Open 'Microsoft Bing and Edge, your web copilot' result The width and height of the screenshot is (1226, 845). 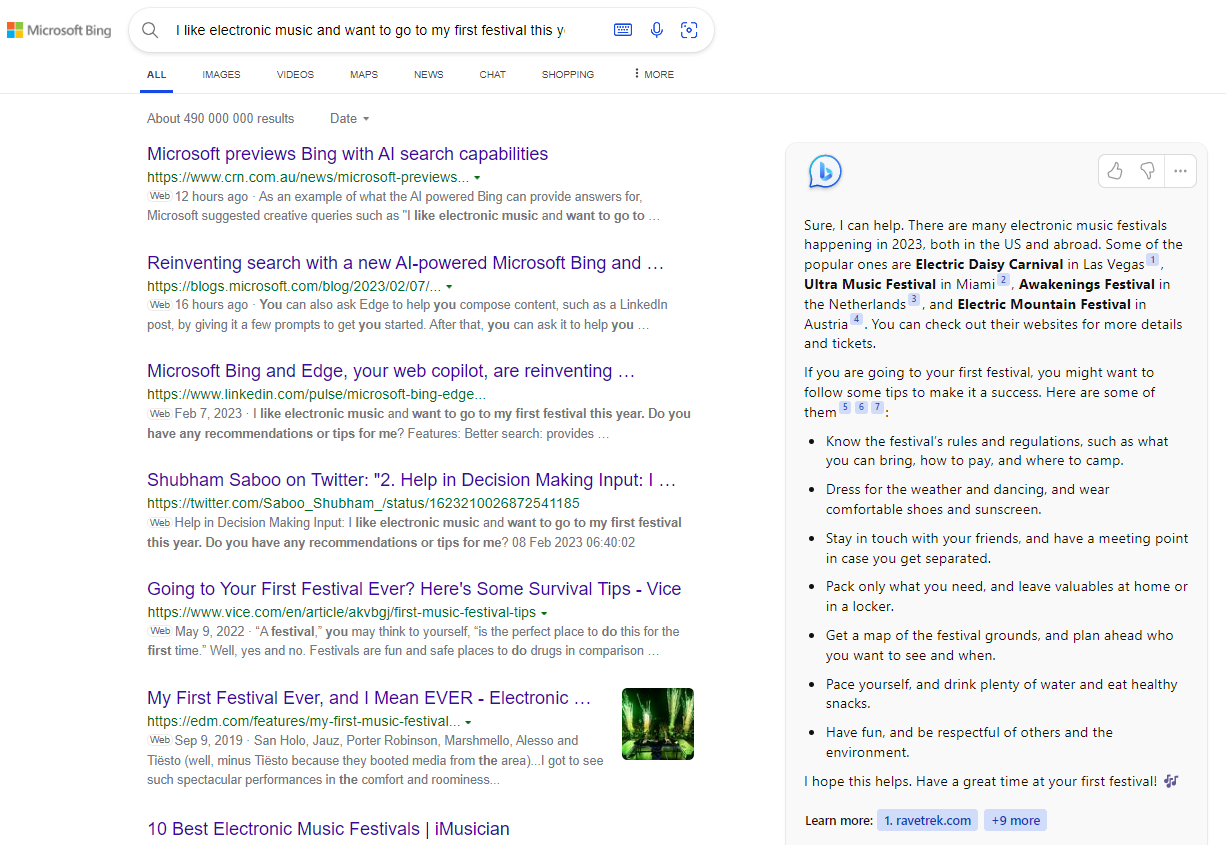click(x=391, y=371)
